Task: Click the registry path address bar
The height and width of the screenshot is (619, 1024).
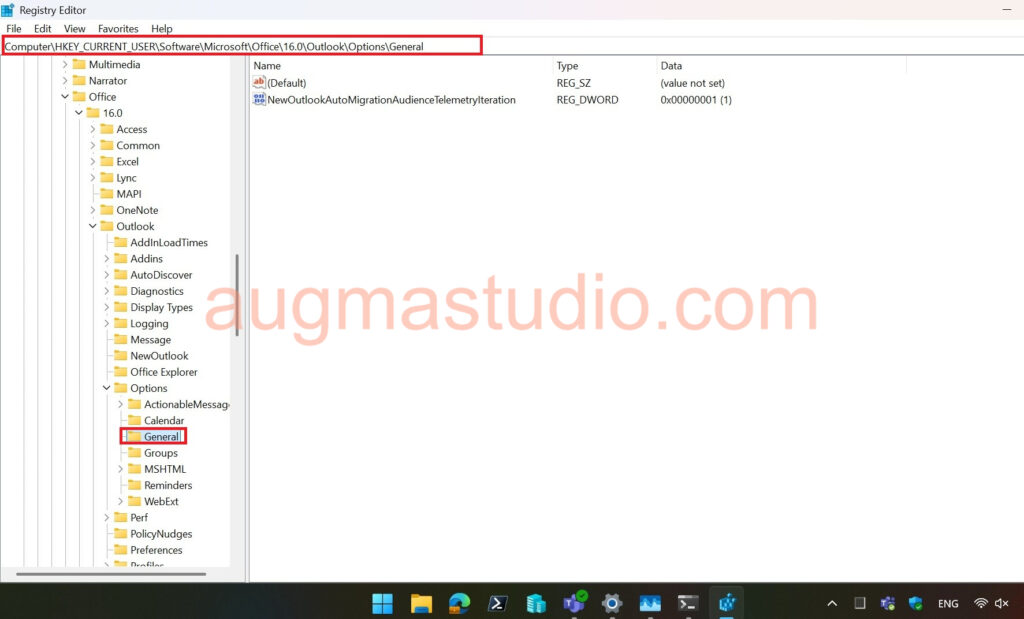Action: (240, 46)
